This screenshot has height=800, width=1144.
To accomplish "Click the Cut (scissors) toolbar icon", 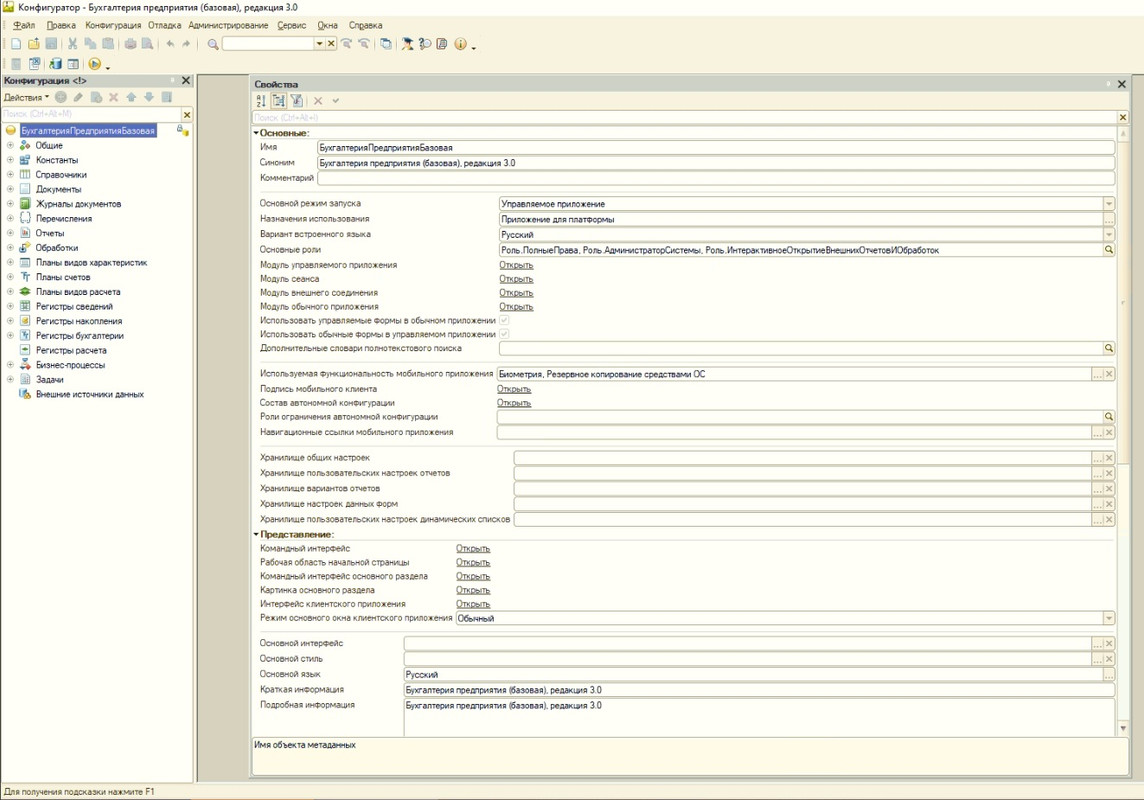I will coord(72,44).
